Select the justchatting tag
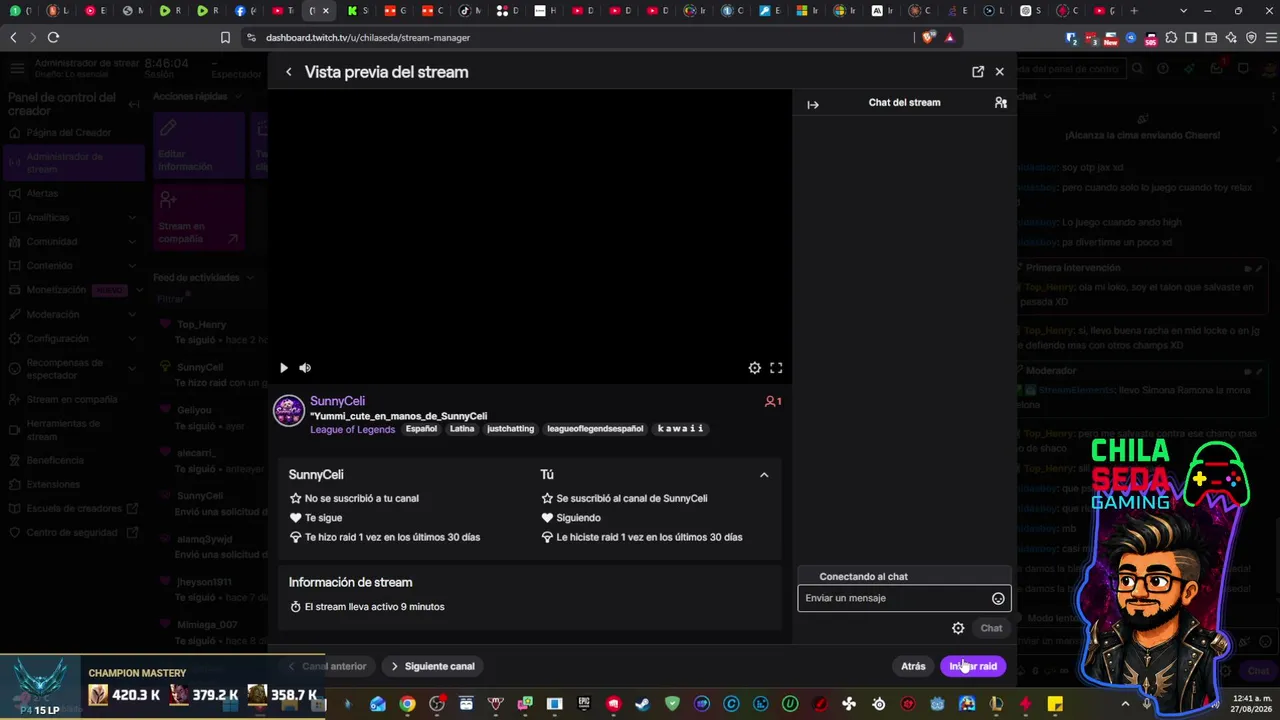This screenshot has width=1280, height=720. click(x=510, y=429)
